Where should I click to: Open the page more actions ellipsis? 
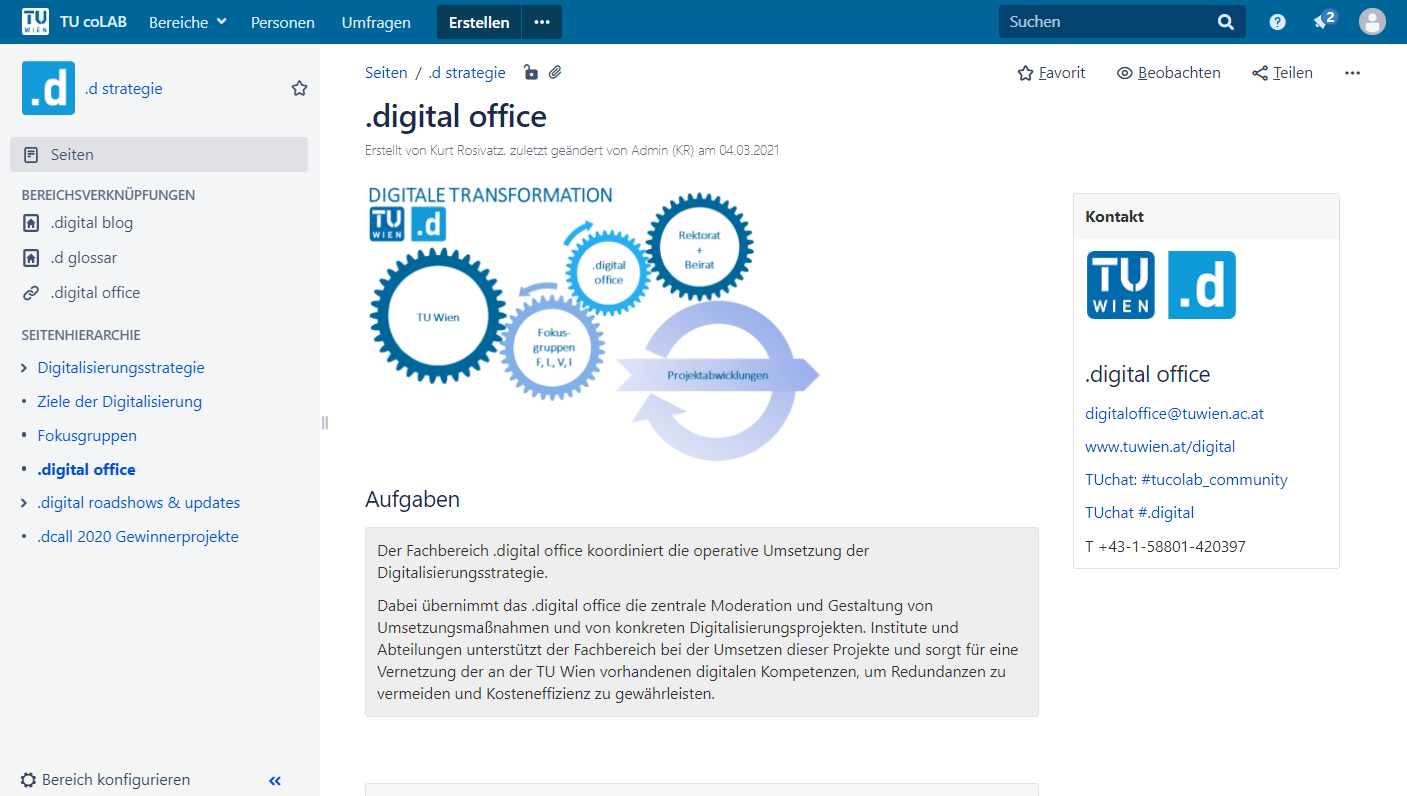(x=1352, y=73)
